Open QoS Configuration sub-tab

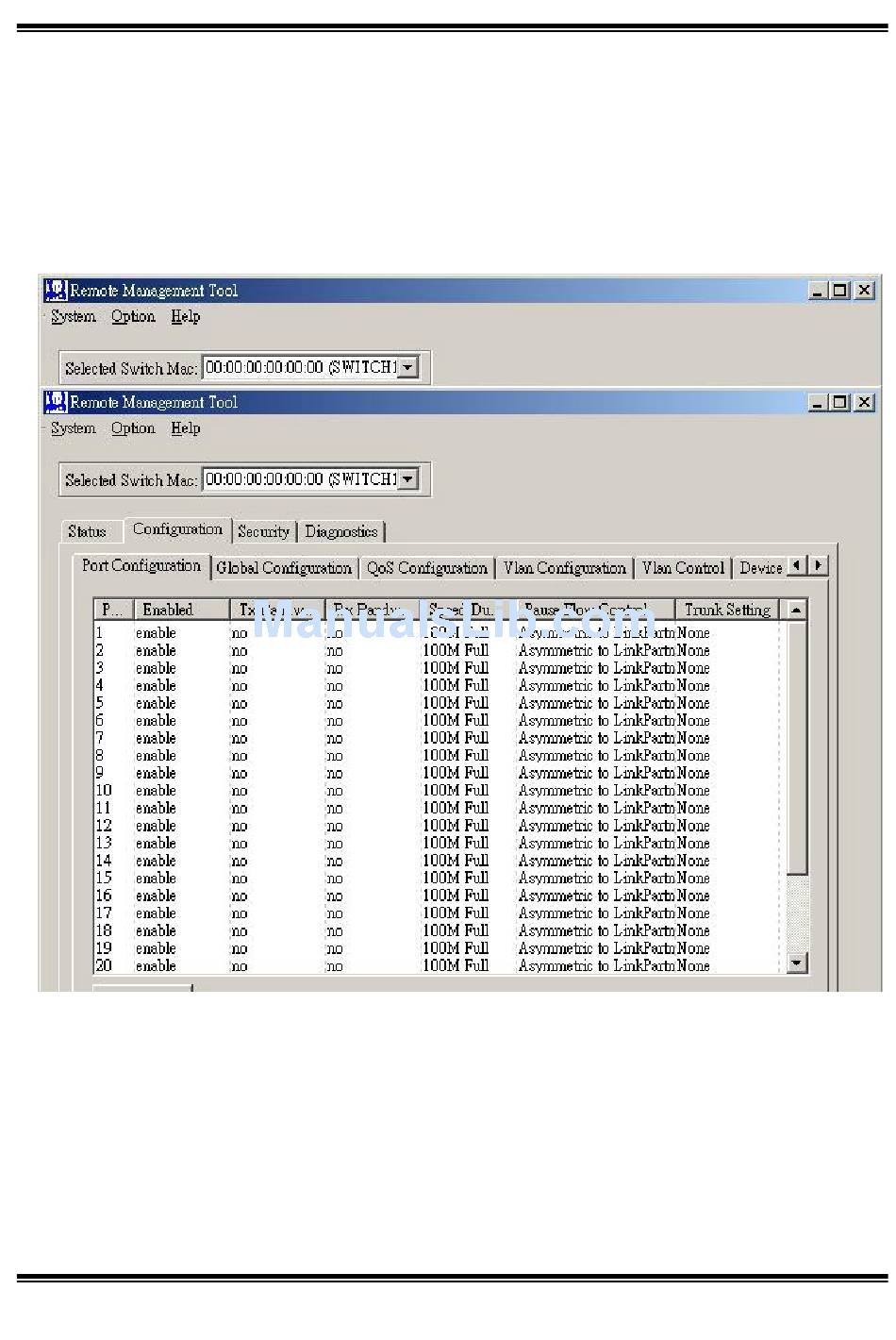(x=426, y=568)
